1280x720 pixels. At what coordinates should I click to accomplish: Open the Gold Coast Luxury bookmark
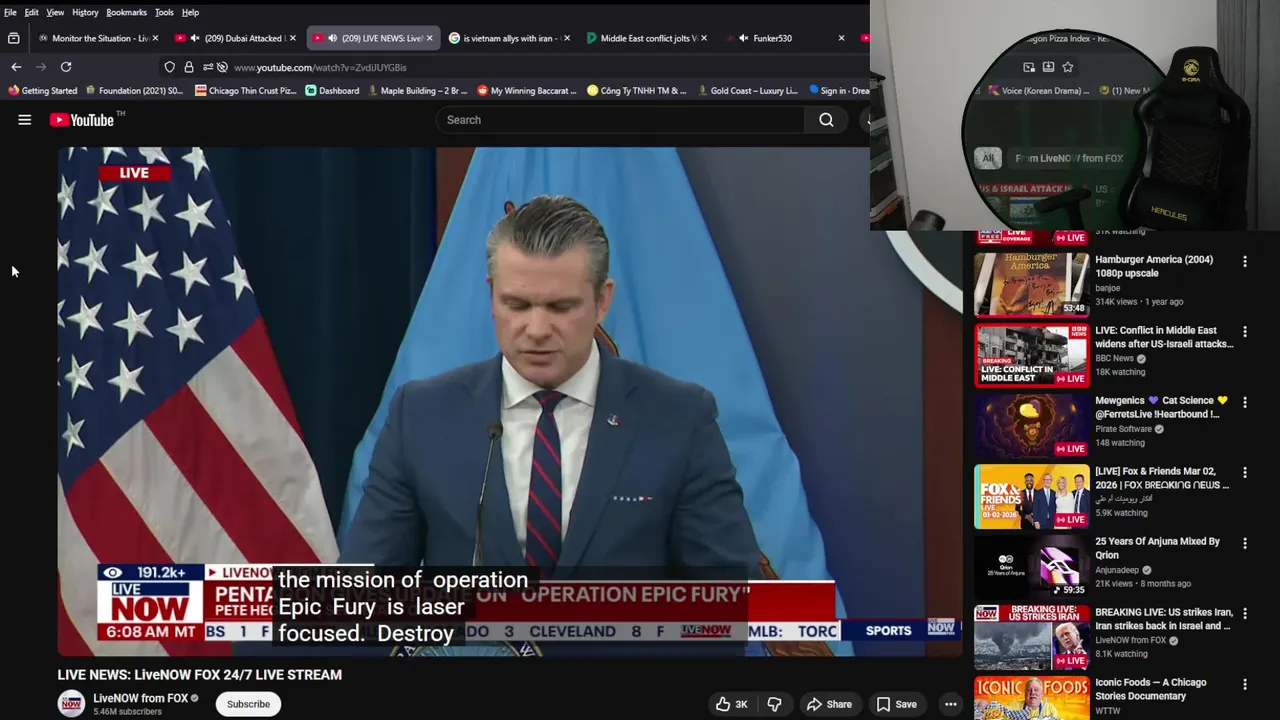tap(747, 90)
